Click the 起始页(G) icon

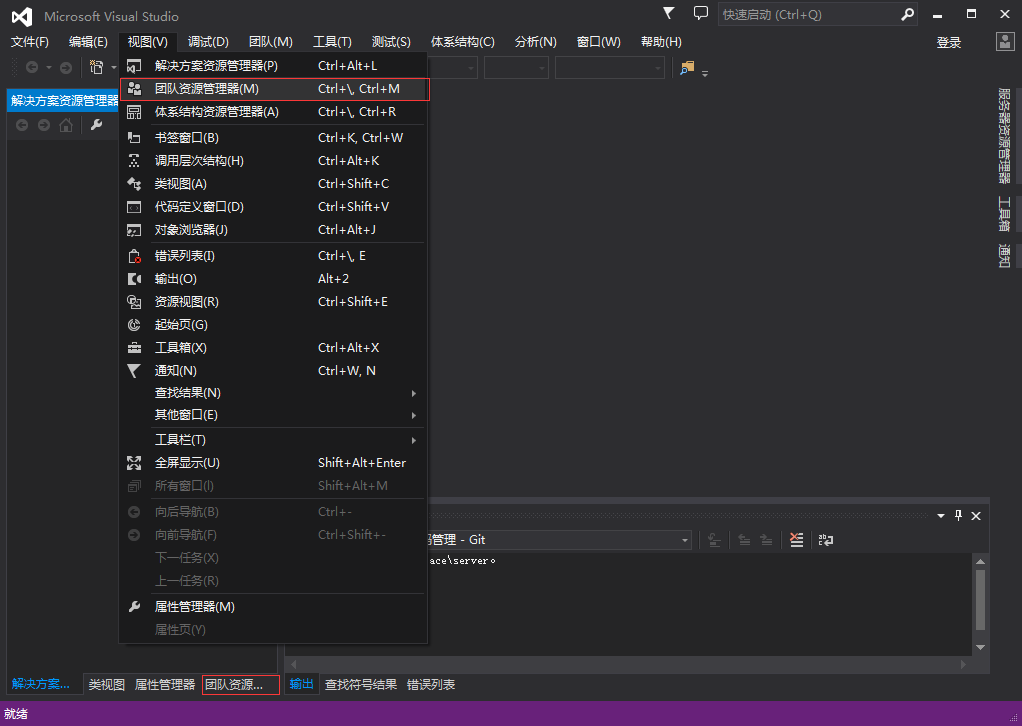(134, 325)
